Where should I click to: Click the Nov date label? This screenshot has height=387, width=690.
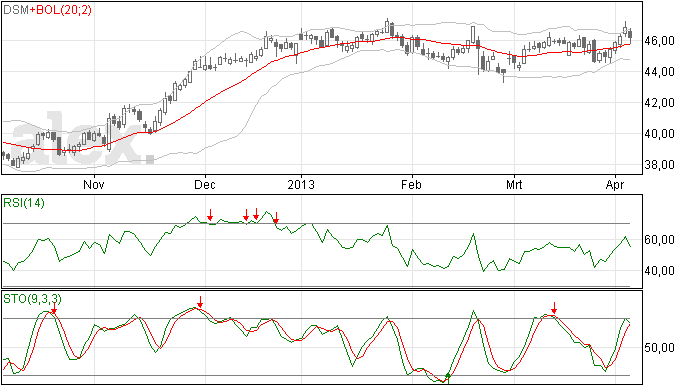[x=94, y=184]
